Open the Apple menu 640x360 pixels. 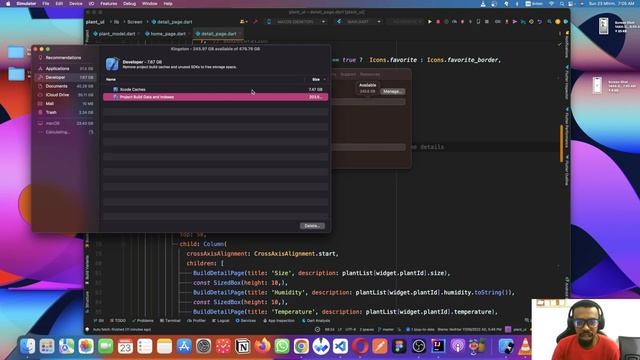[8, 4]
